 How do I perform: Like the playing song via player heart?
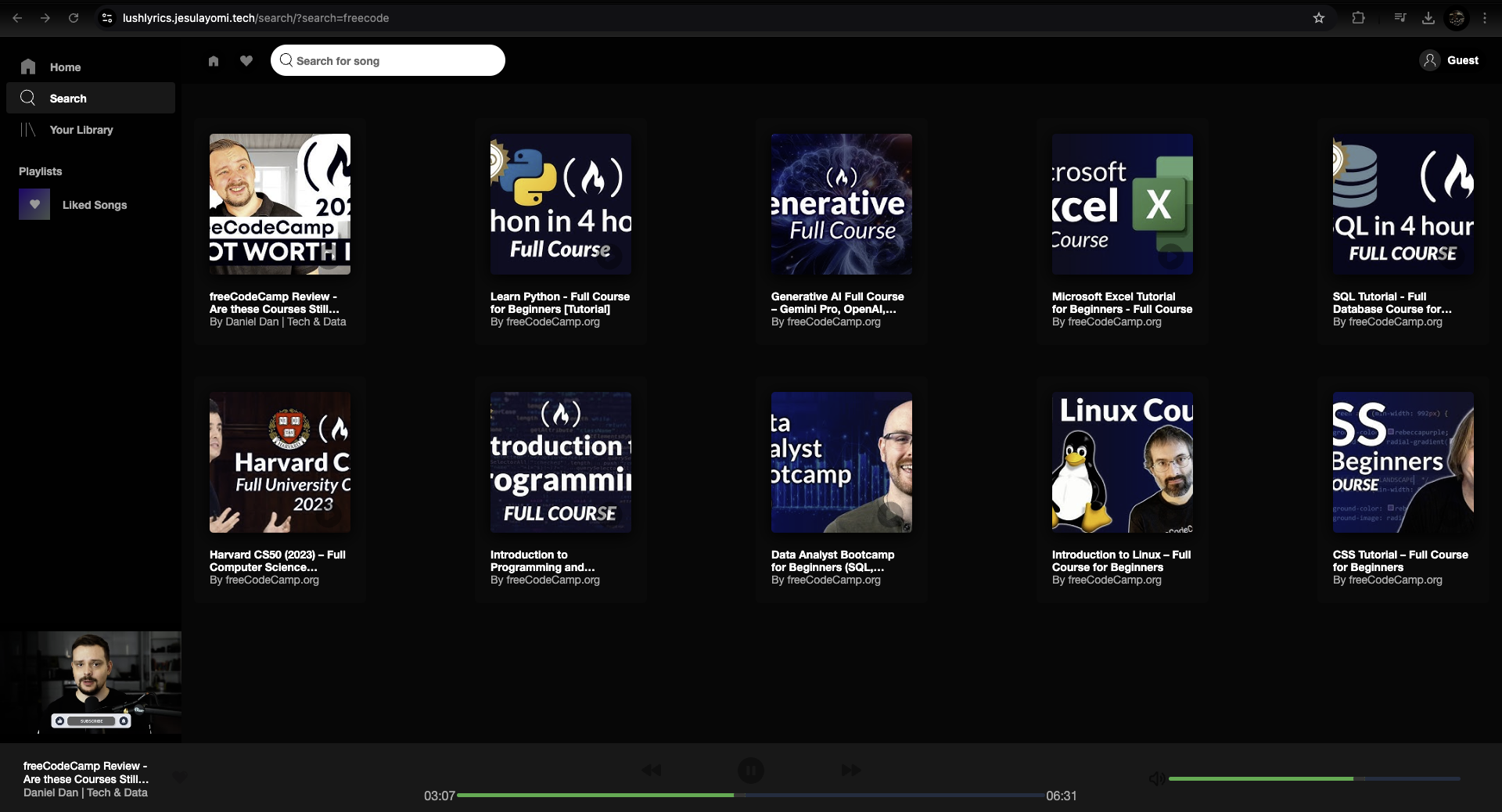click(180, 778)
